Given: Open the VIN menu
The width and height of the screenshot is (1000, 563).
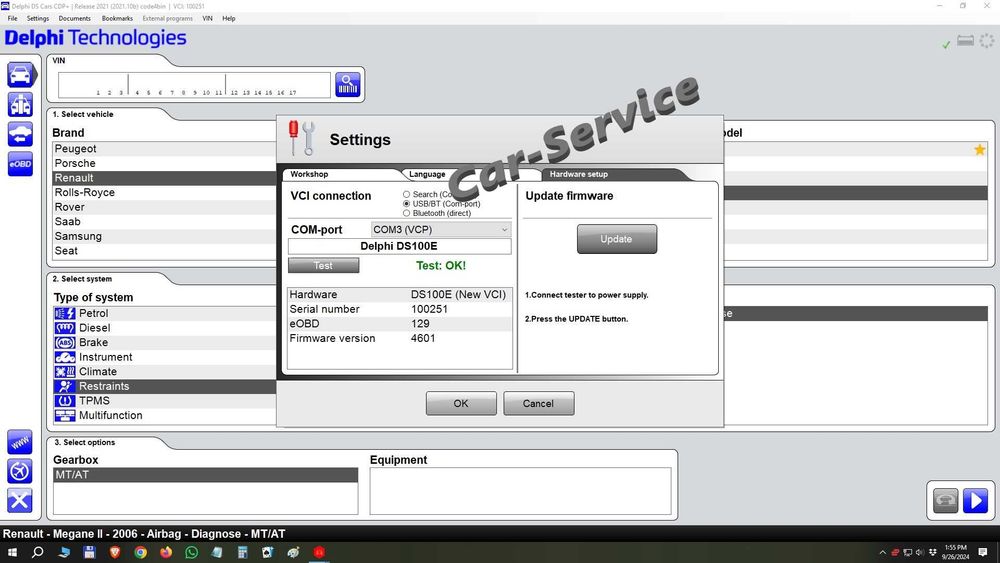Looking at the screenshot, I should tap(207, 18).
